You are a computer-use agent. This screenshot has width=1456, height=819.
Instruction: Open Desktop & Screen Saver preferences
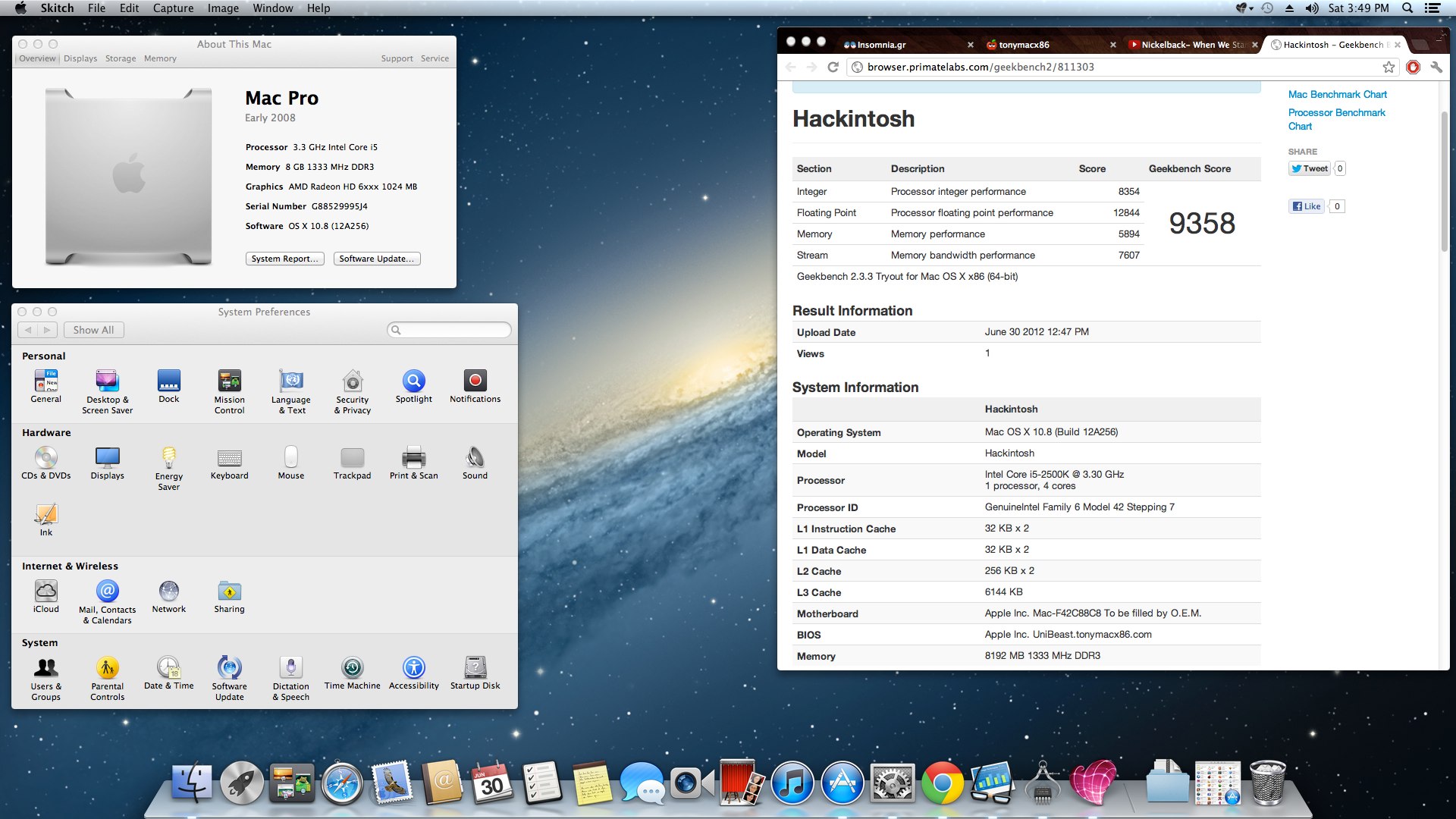click(107, 391)
